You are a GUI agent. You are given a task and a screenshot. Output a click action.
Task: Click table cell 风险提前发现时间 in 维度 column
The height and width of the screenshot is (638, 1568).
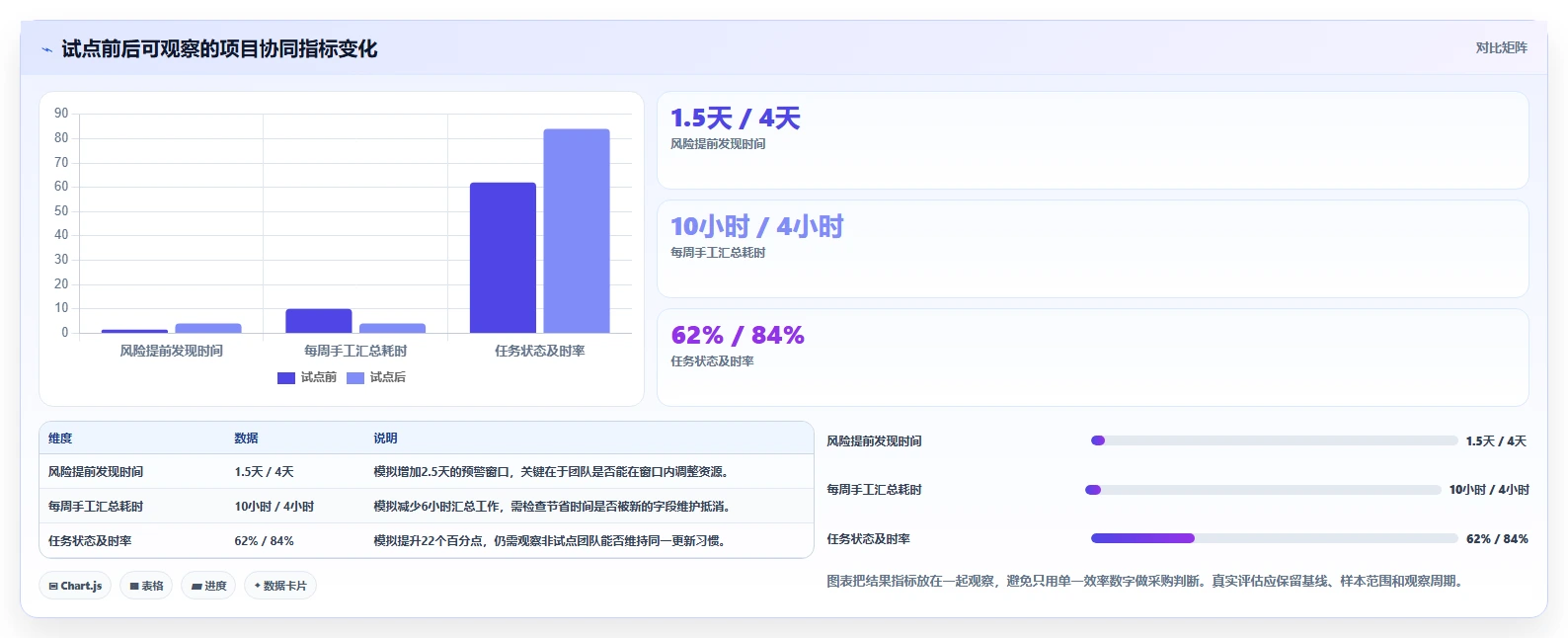(96, 472)
